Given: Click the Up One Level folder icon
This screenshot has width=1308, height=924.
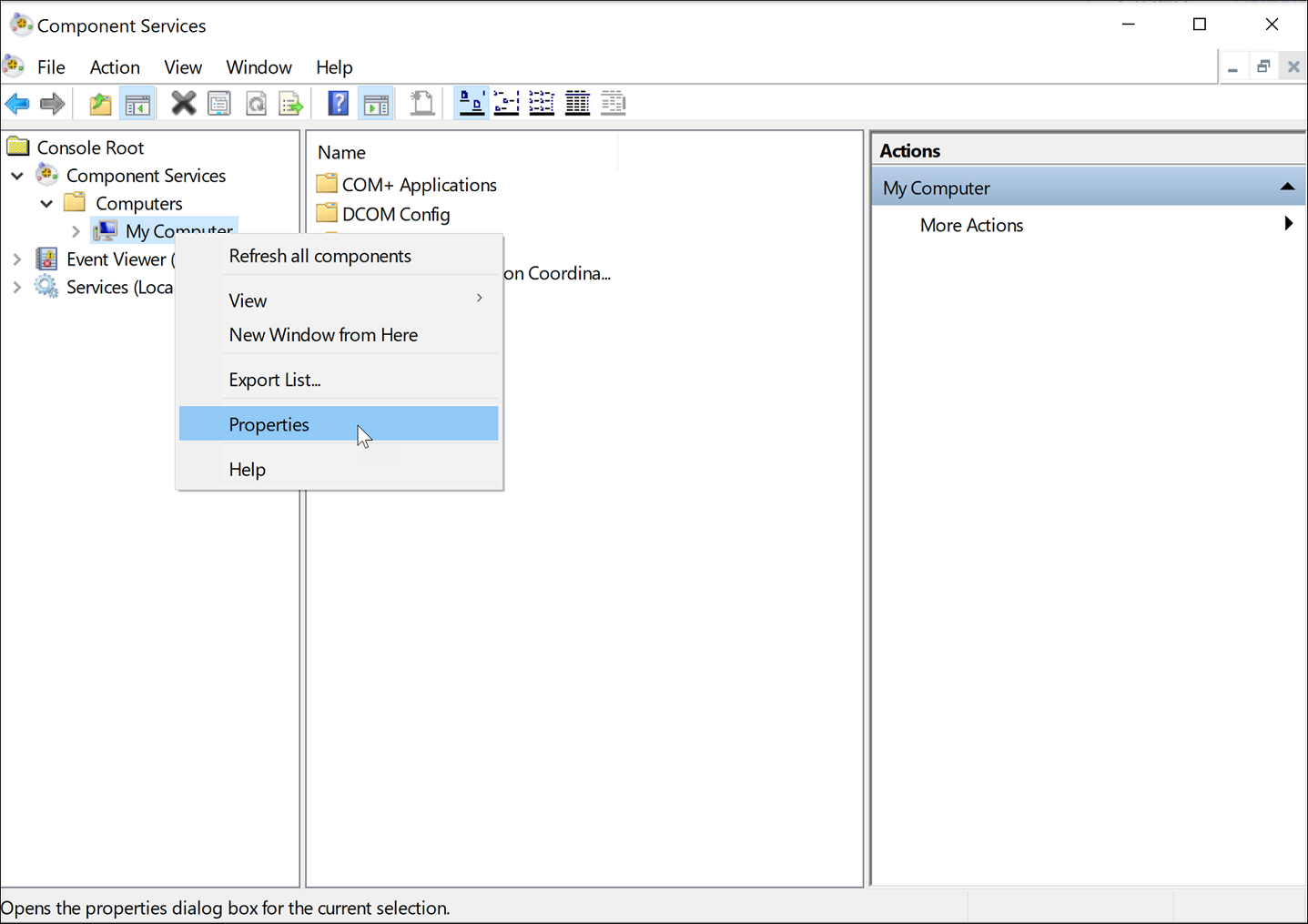Looking at the screenshot, I should [x=100, y=104].
